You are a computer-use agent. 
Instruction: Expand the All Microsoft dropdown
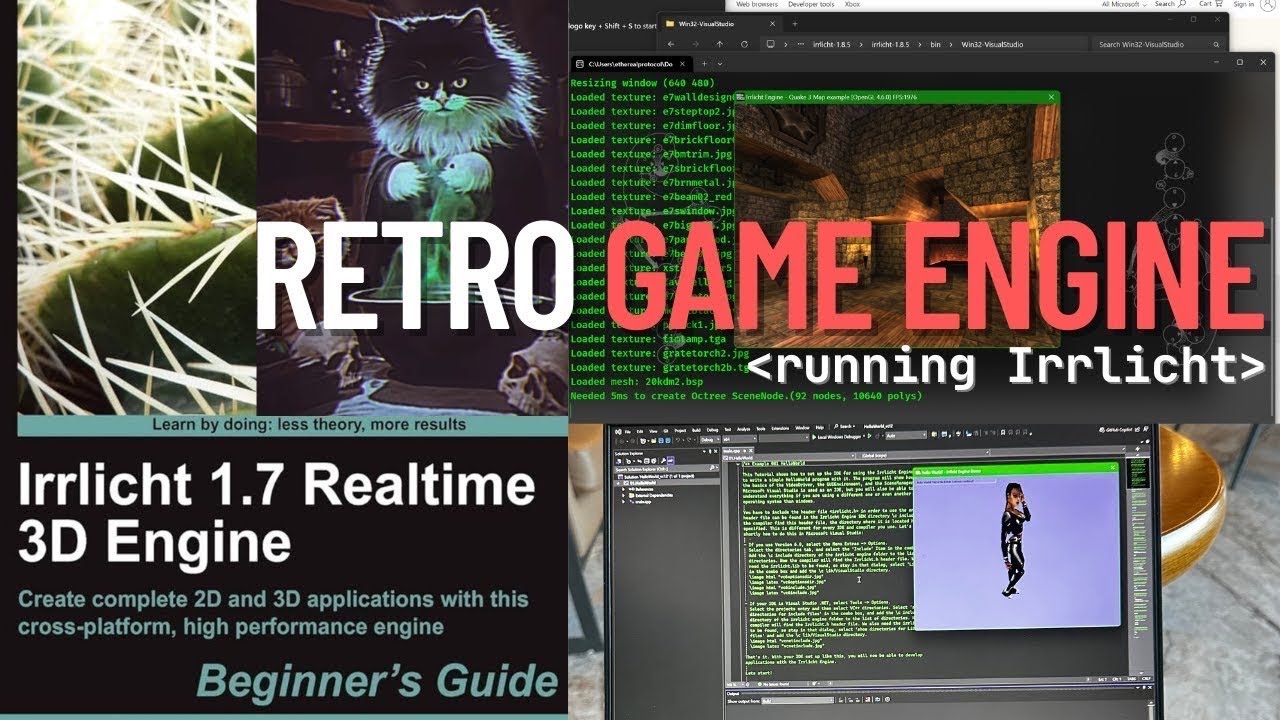point(1125,4)
